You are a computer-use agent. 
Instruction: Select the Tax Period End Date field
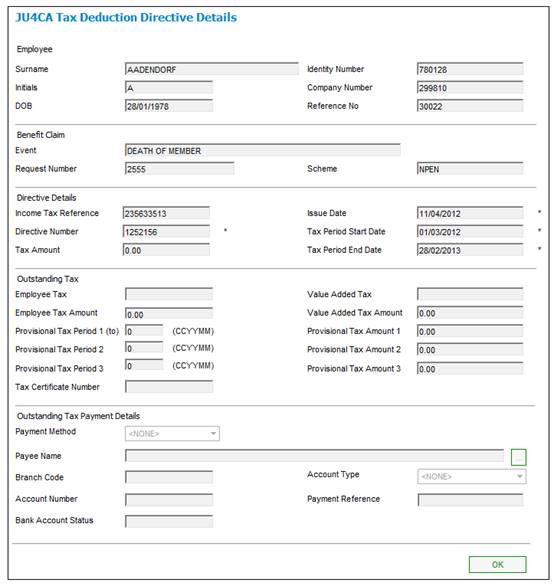pos(470,250)
